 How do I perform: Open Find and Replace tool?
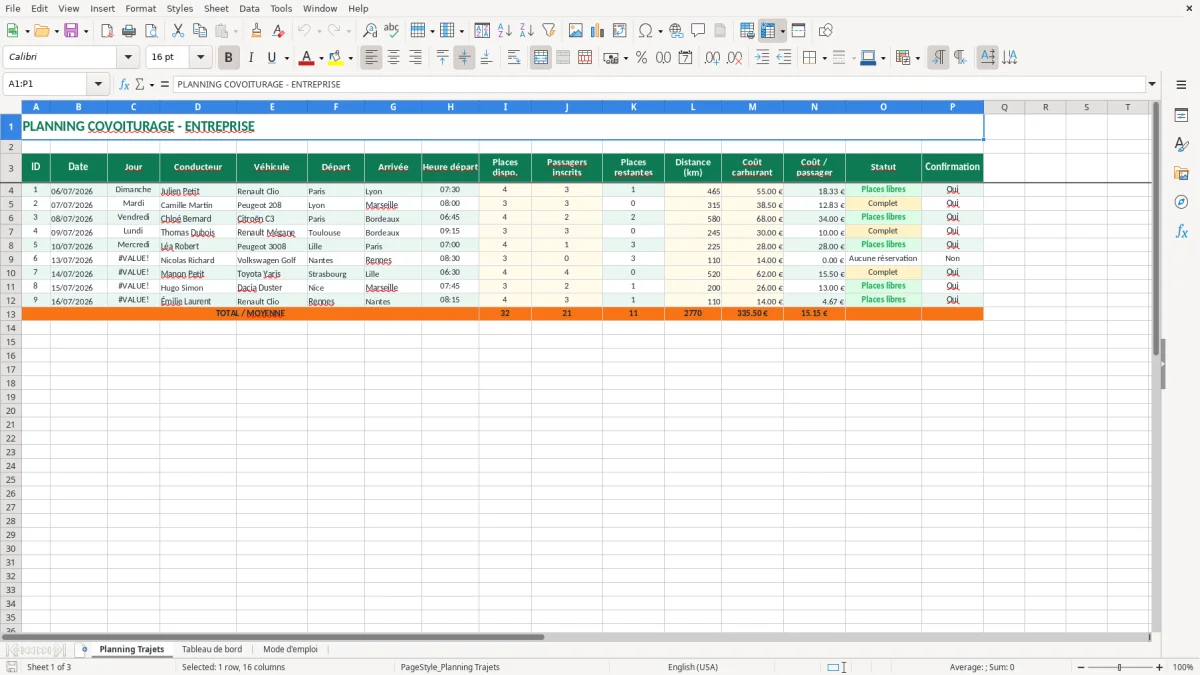(x=370, y=31)
